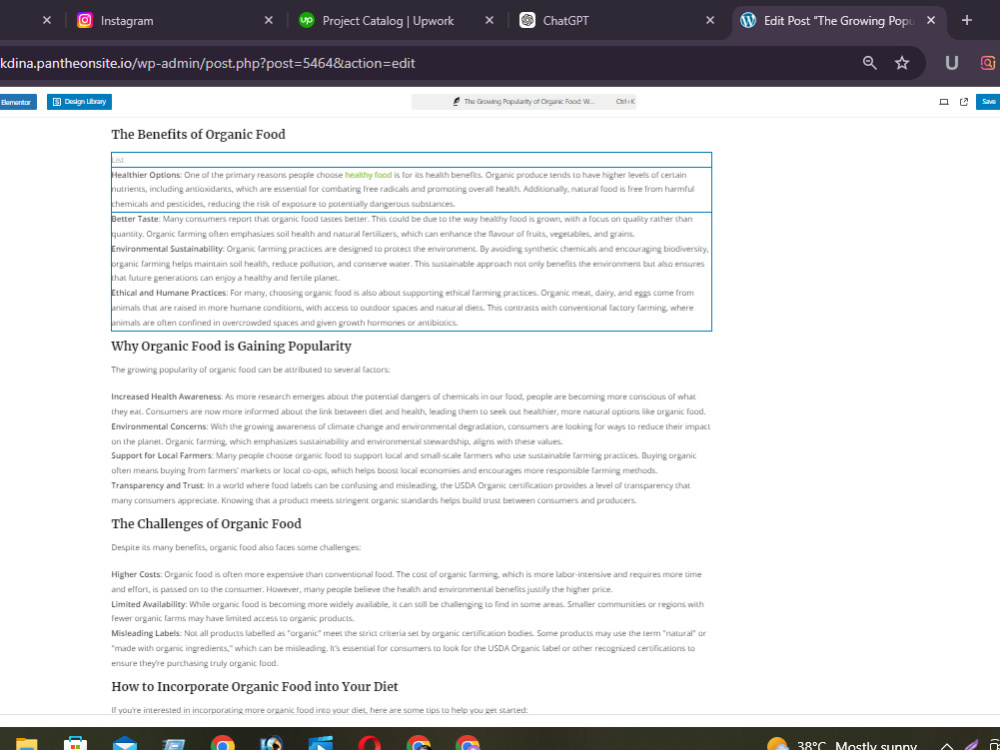
Task: Click the Misleading Labels paragraph
Action: click(411, 648)
